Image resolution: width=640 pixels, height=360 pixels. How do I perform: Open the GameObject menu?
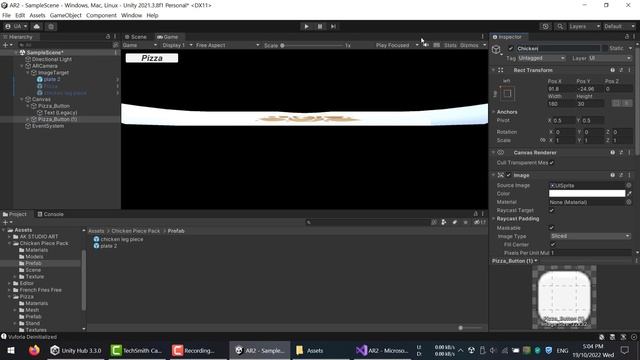(66, 16)
